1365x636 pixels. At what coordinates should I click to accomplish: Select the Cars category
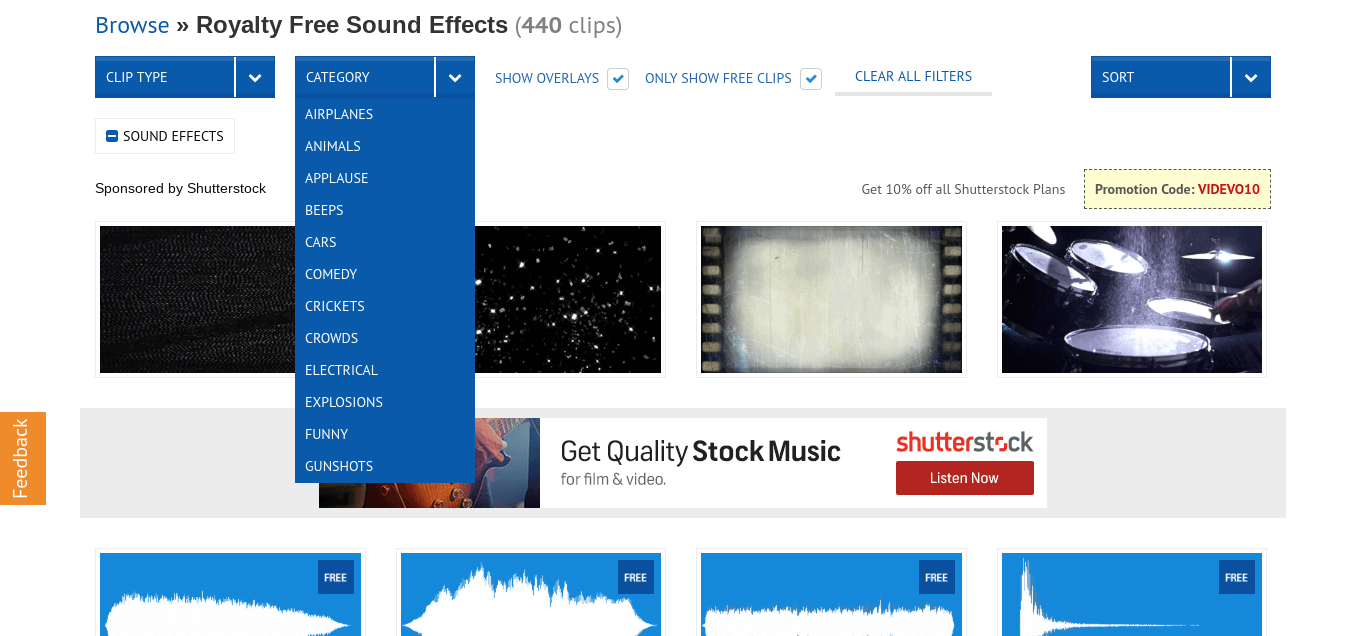(385, 242)
